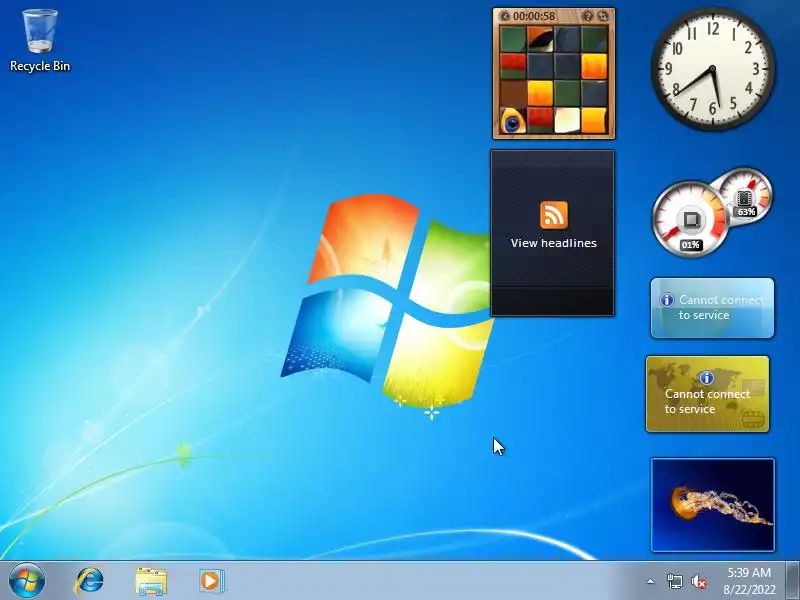Open the Windows Start menu

pyautogui.click(x=27, y=581)
